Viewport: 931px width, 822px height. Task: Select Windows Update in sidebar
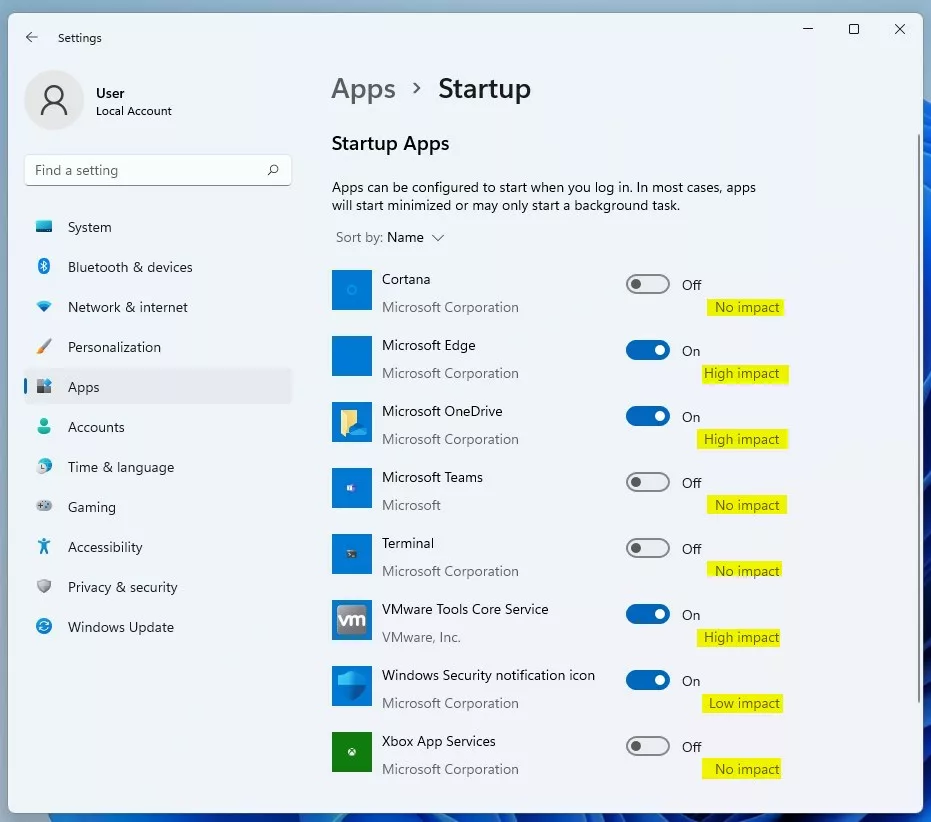[x=120, y=627]
